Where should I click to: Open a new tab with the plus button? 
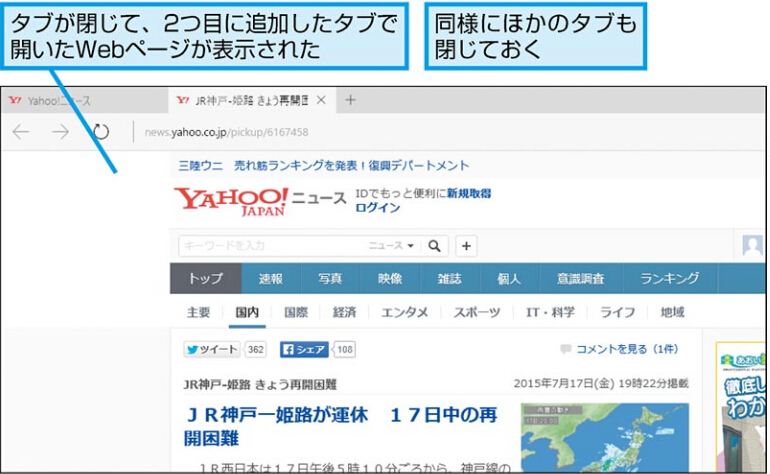tap(350, 100)
